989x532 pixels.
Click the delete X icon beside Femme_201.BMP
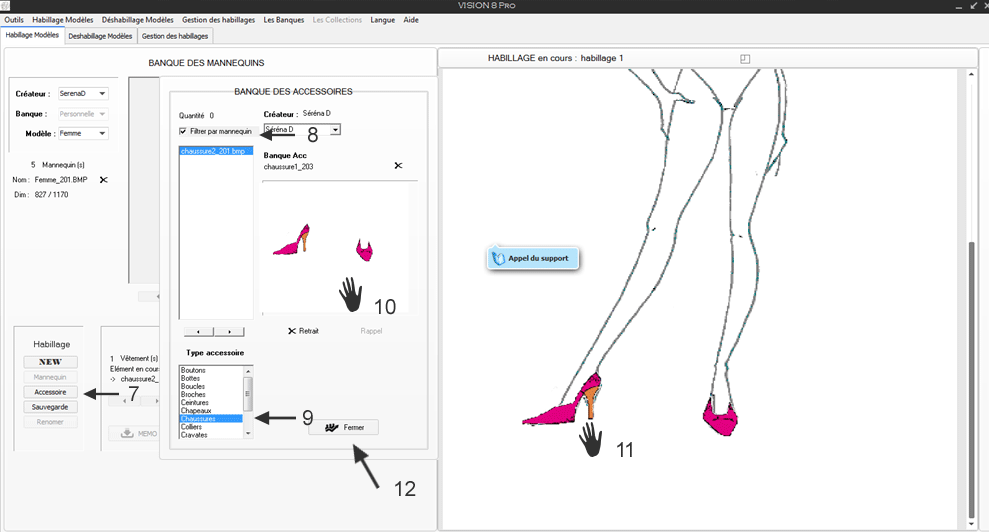coord(103,180)
